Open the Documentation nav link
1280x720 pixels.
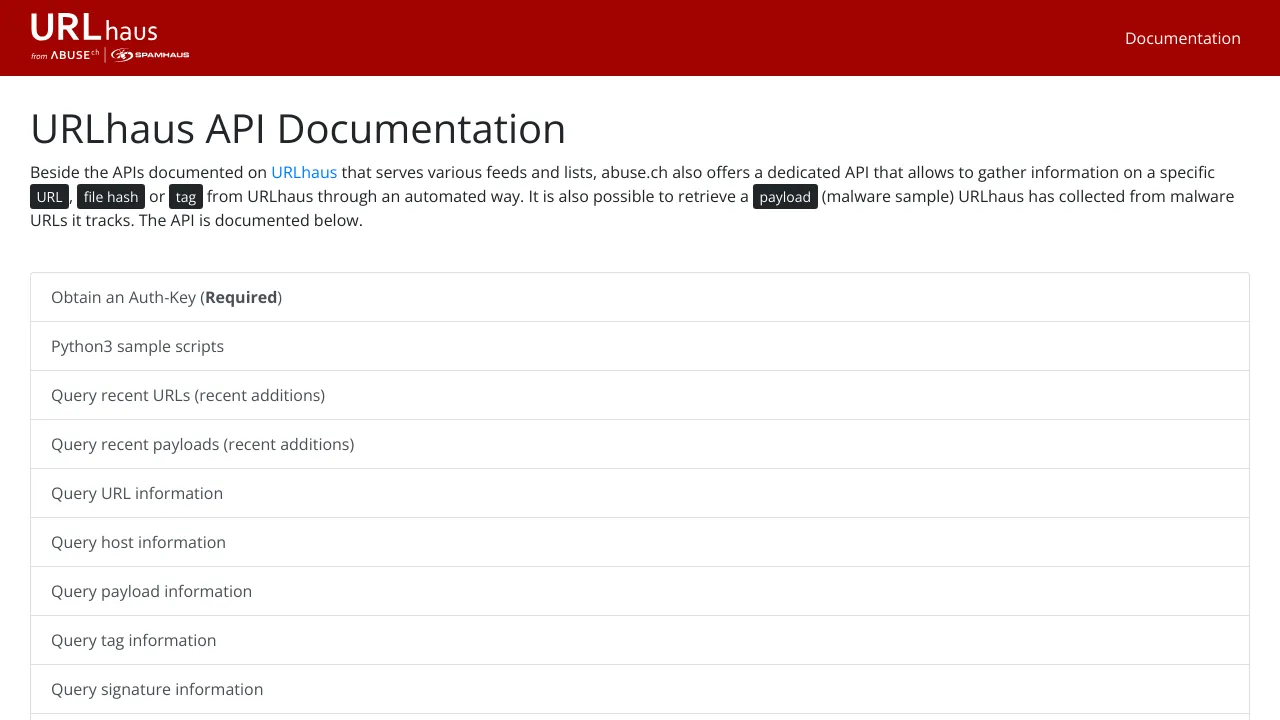[x=1182, y=38]
